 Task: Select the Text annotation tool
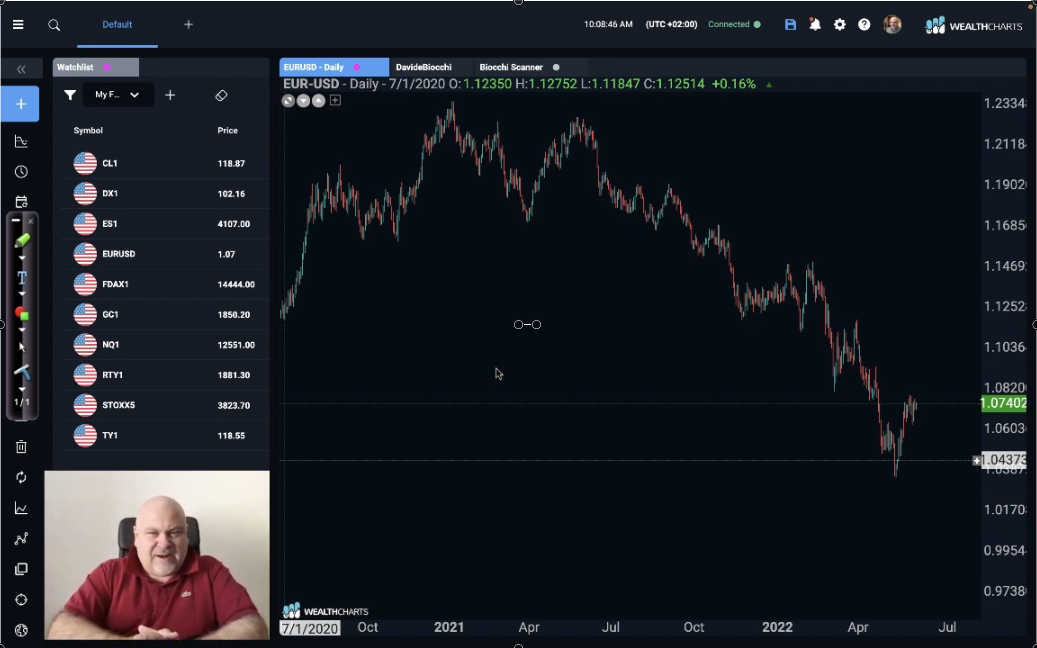click(22, 278)
